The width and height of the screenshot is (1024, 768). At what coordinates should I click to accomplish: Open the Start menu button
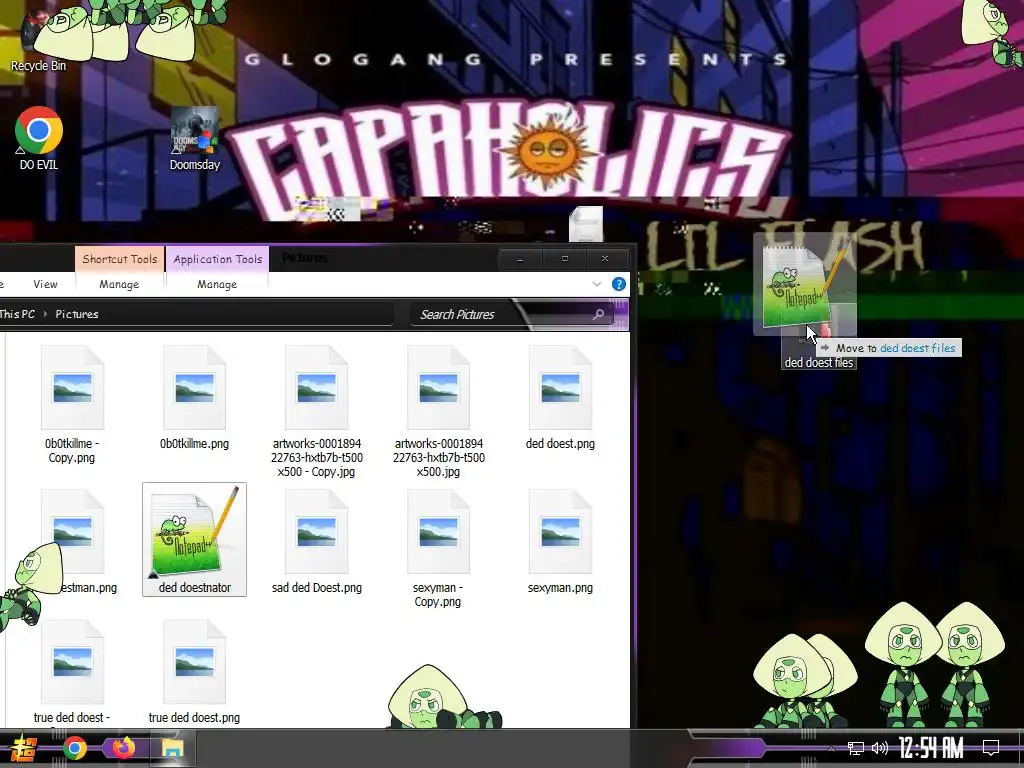click(x=22, y=748)
